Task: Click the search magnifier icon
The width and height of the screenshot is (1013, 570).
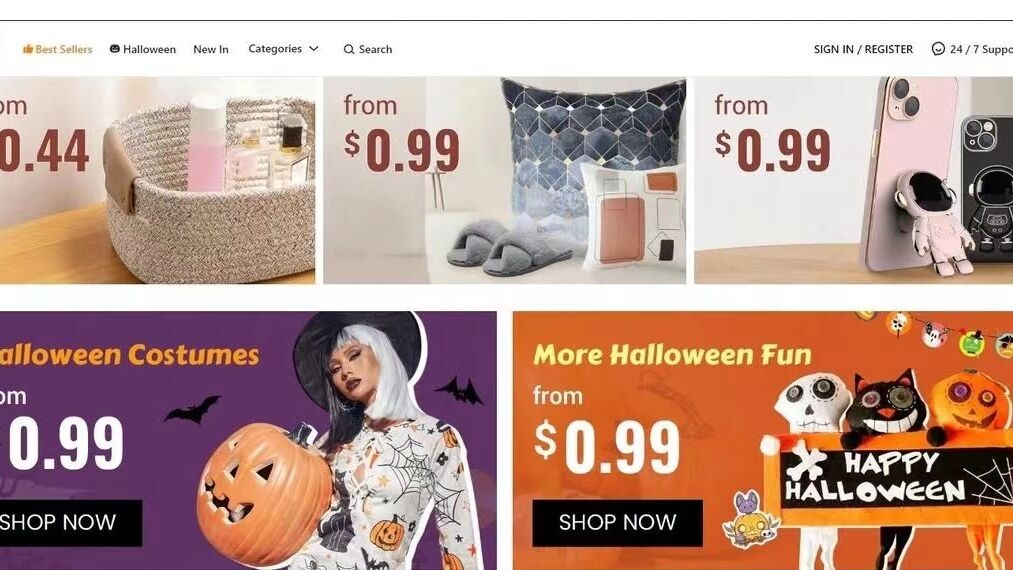Action: pos(349,49)
